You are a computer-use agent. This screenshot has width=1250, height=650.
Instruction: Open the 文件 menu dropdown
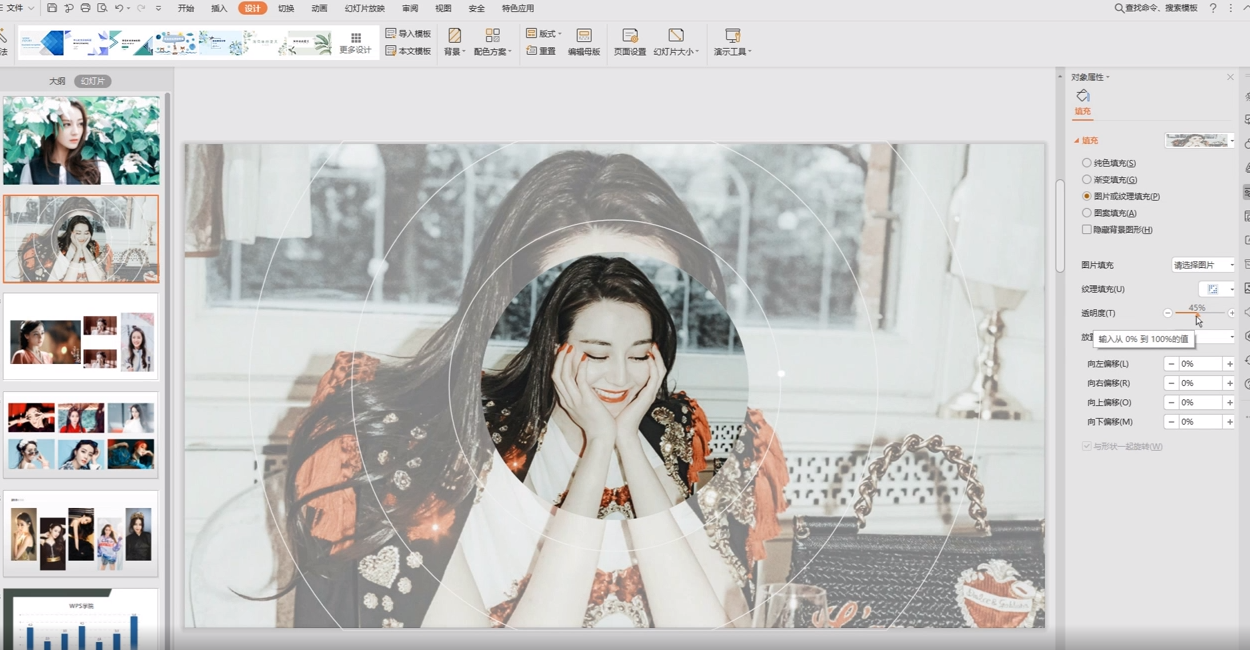pos(19,8)
